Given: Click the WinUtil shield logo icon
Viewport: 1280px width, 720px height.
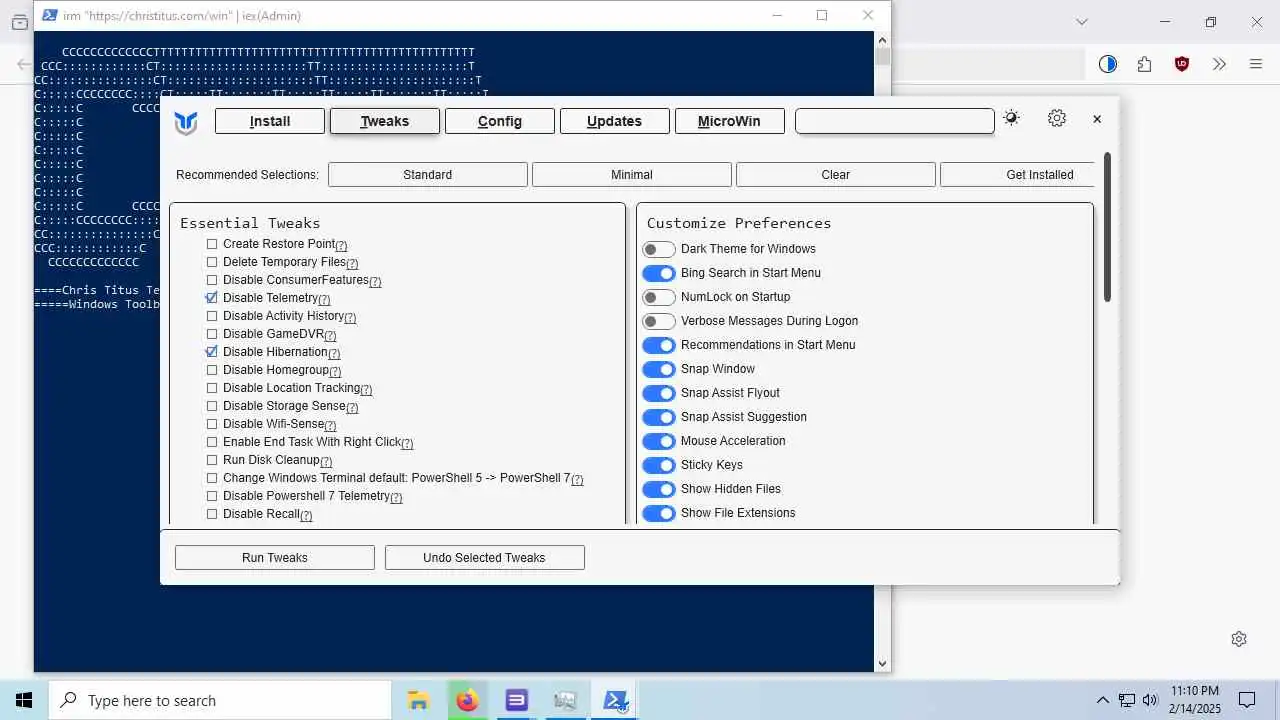Looking at the screenshot, I should [186, 122].
